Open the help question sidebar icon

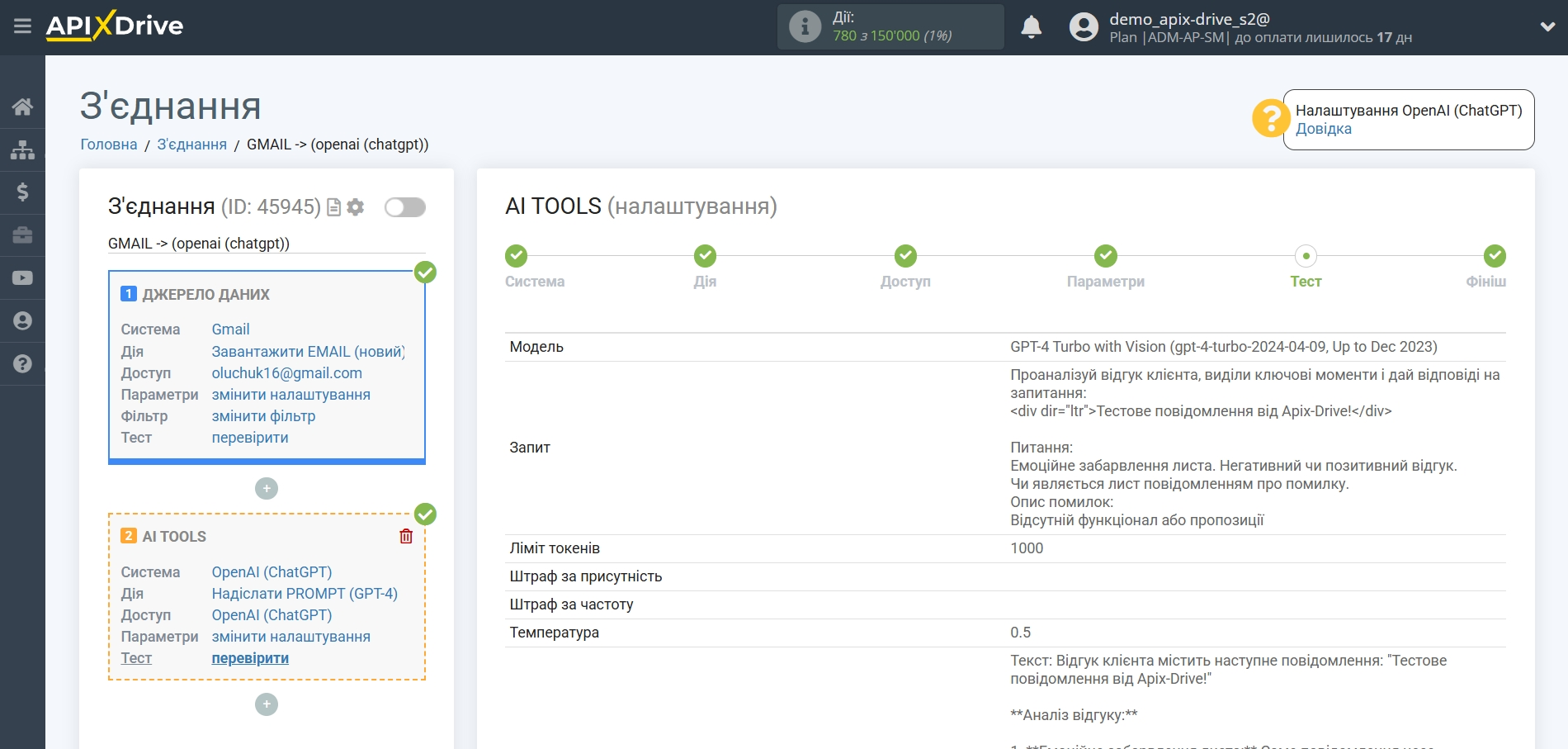click(22, 363)
